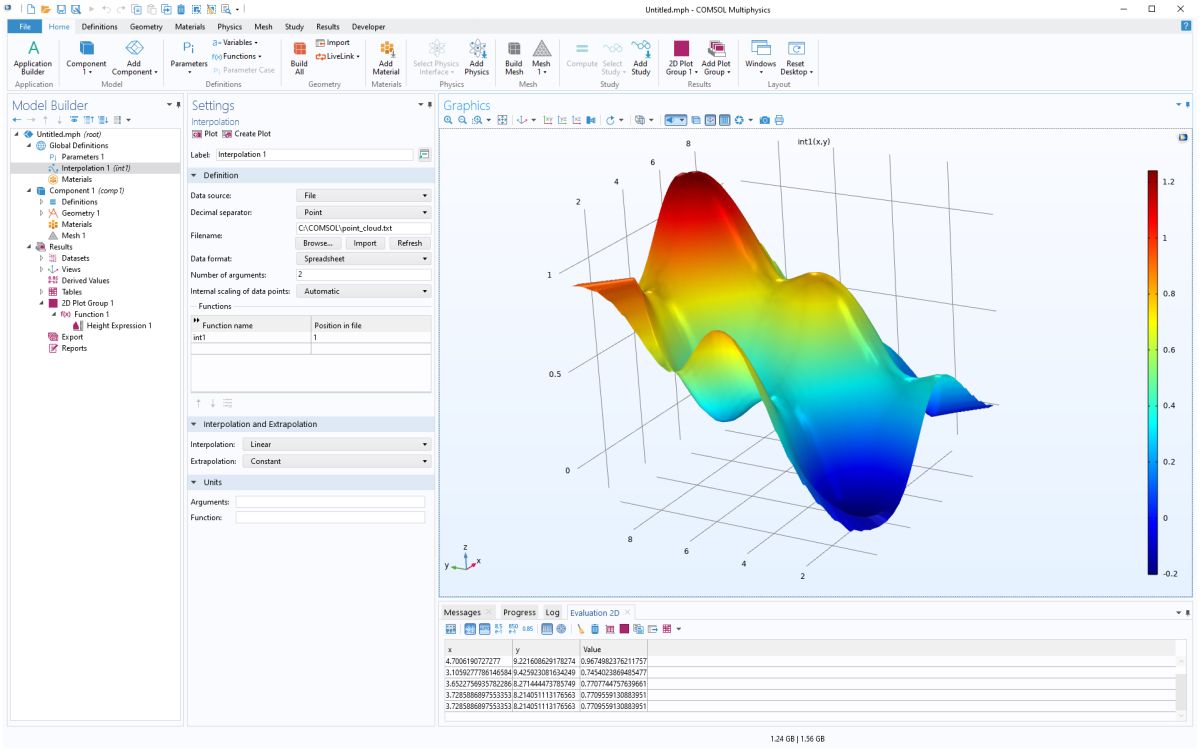This screenshot has width=1200, height=749.
Task: Click the Zoom Out icon in Graphics
Action: [x=462, y=120]
